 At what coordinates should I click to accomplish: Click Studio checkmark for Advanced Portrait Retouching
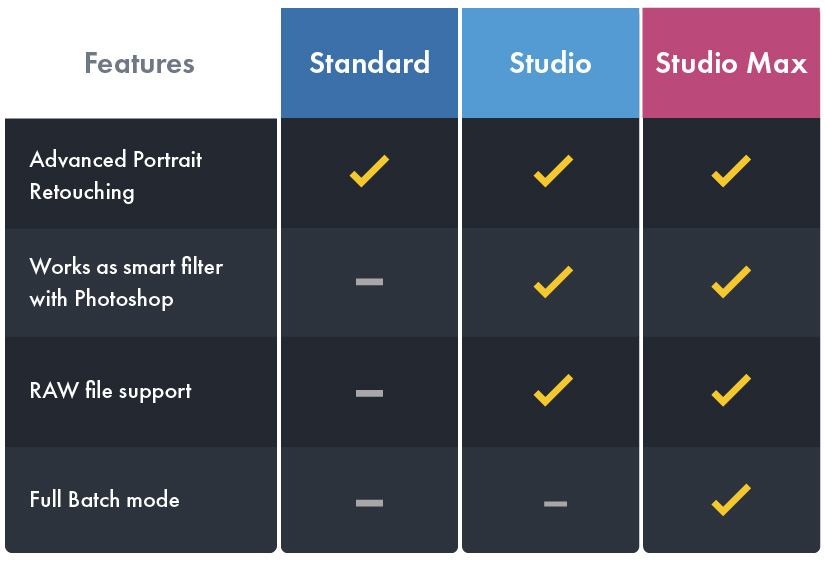553,171
